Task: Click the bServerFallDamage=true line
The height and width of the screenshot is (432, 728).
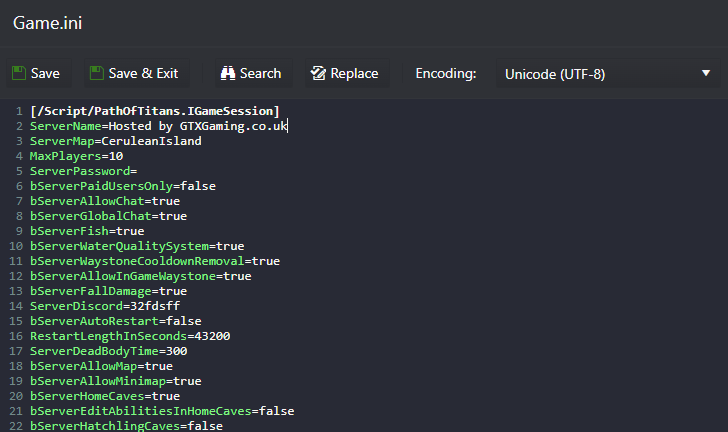Action: click(109, 291)
